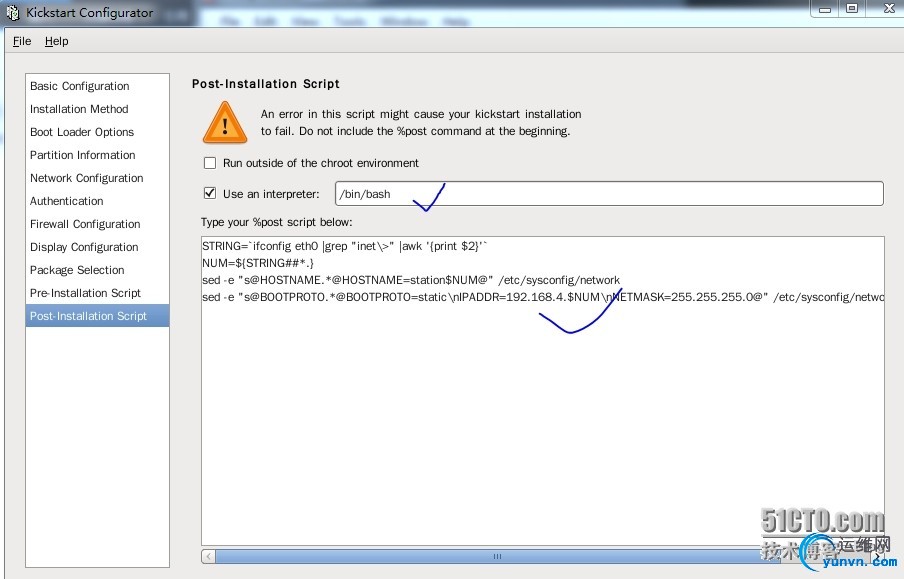Click the NUM=${STRING##*.} script line
The width and height of the screenshot is (904, 579).
pyautogui.click(x=258, y=263)
